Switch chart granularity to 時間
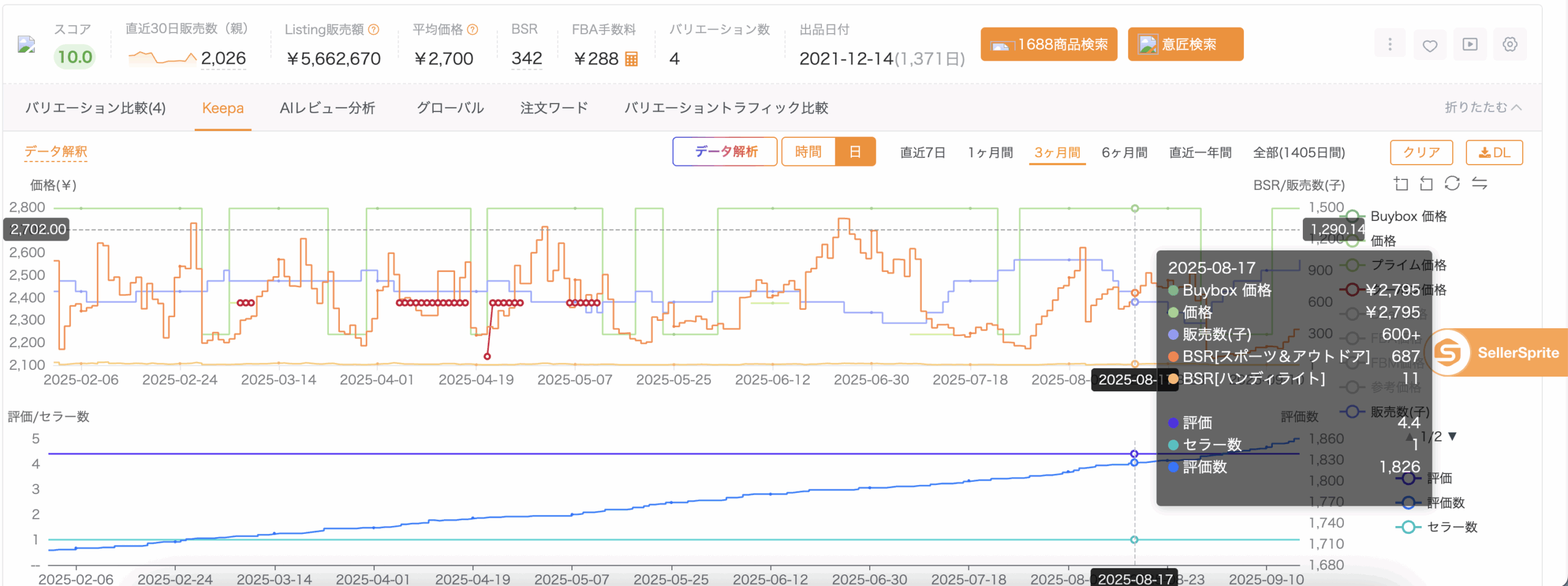This screenshot has width=1568, height=586. coord(808,152)
